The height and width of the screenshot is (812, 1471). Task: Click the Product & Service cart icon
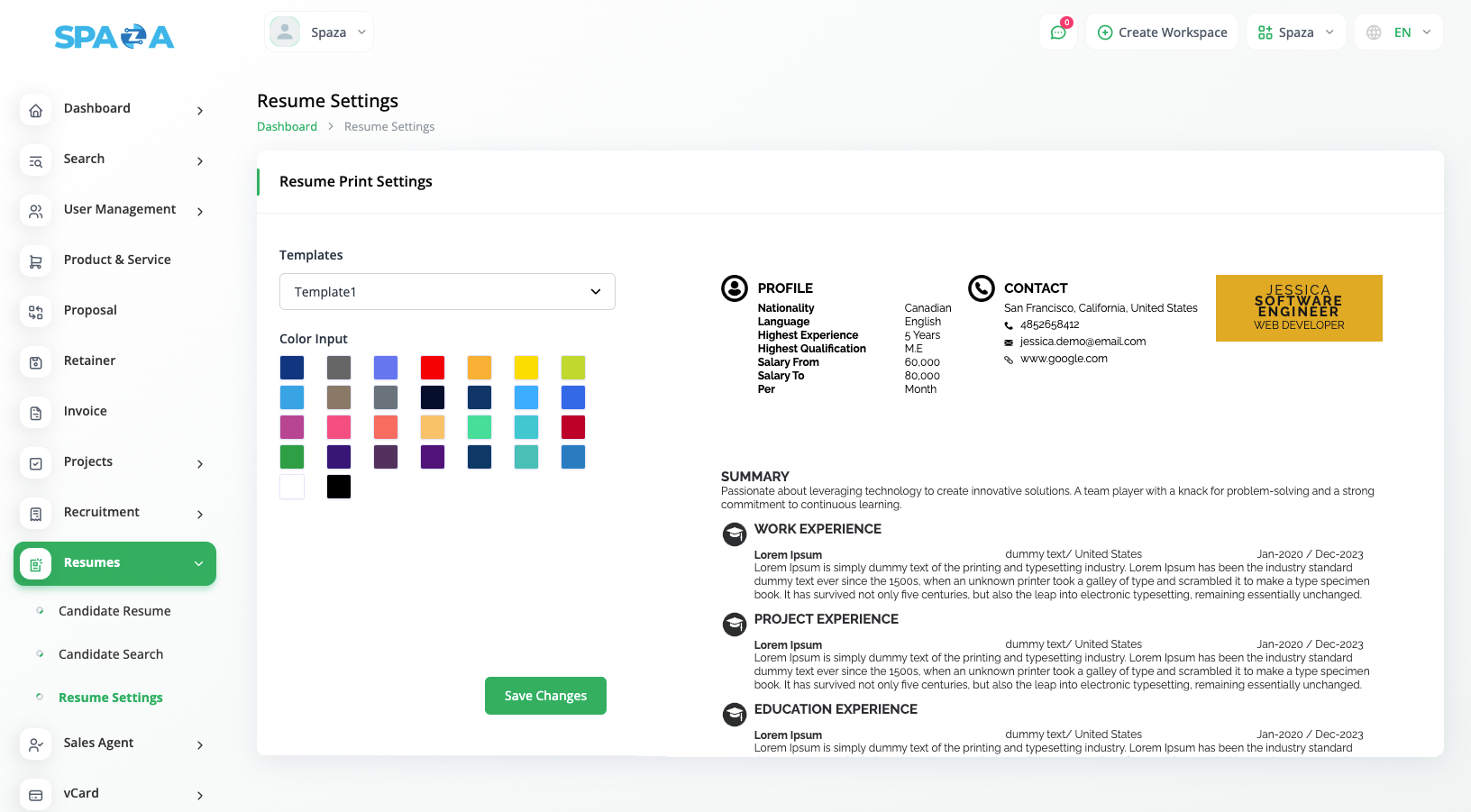tap(36, 261)
